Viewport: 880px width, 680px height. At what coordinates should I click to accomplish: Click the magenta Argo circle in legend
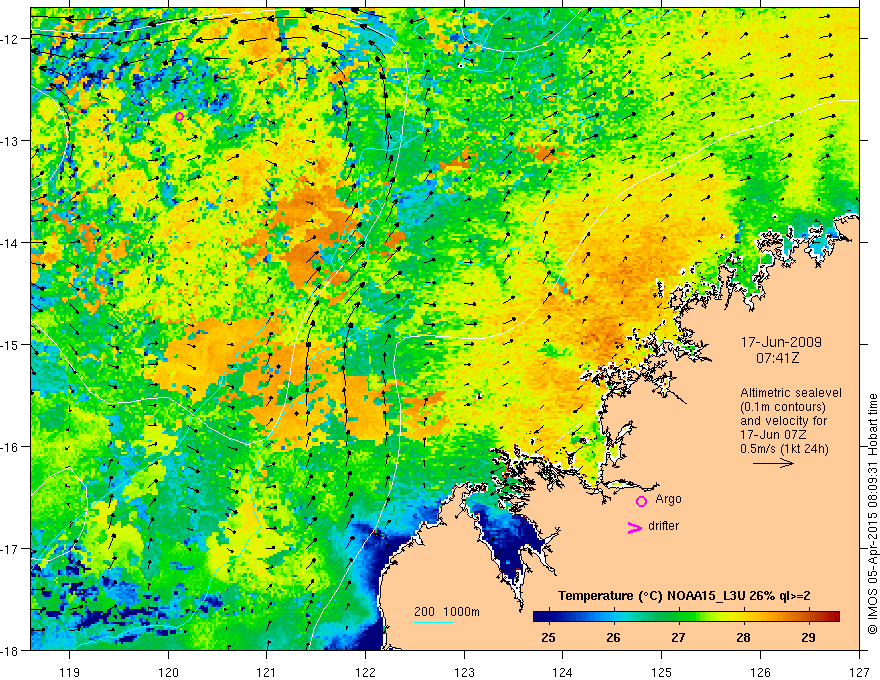click(x=641, y=502)
